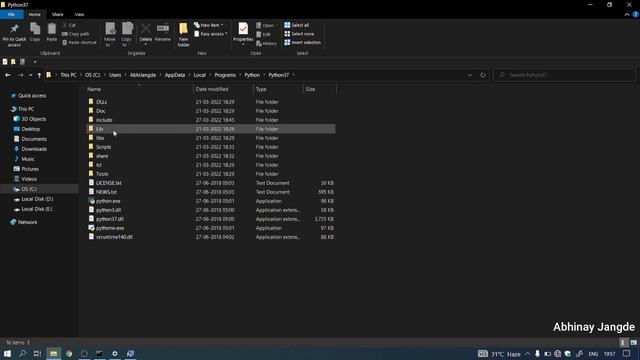Select This PC in navigation pane

(x=26, y=109)
